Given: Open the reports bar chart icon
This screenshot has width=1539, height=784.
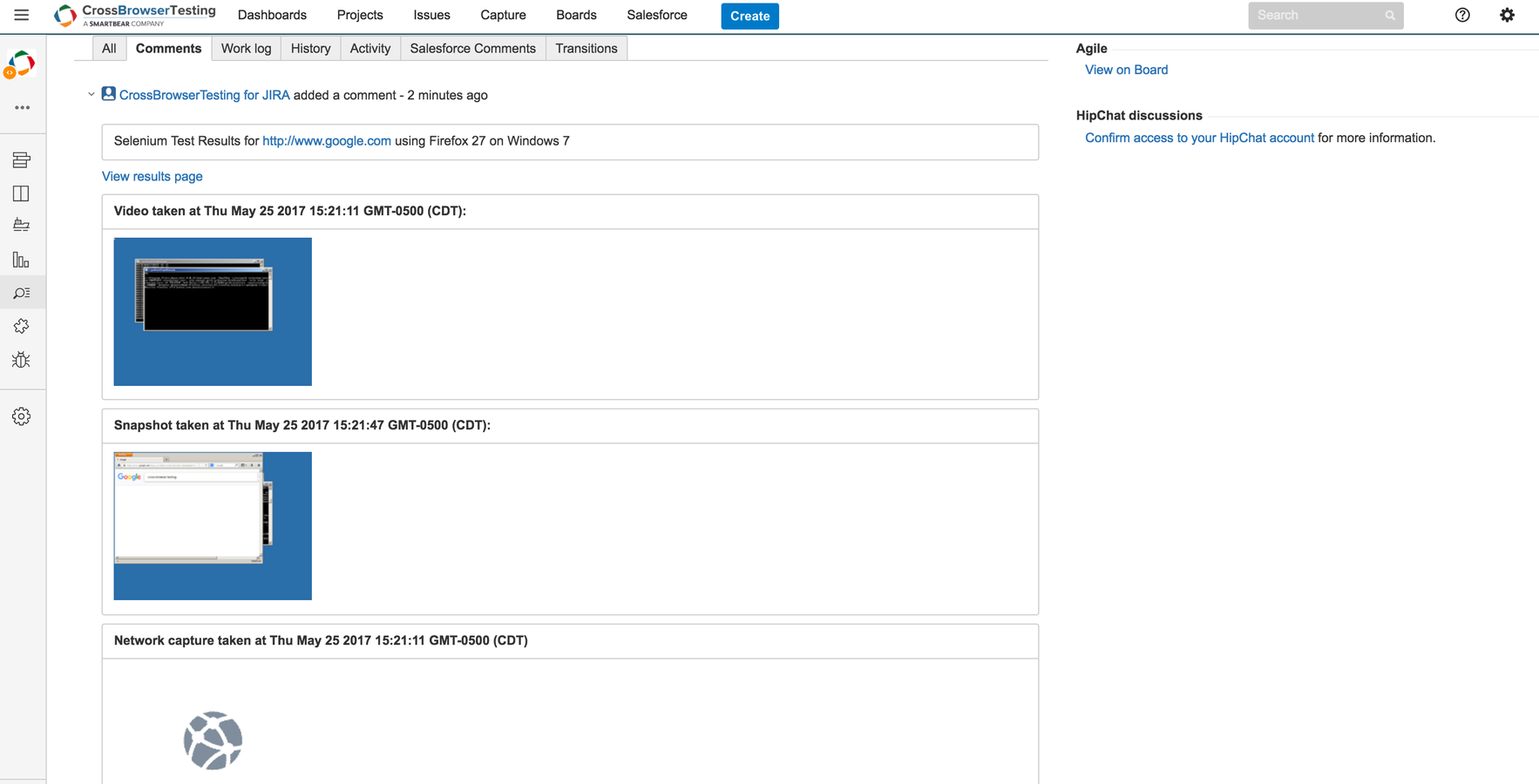Looking at the screenshot, I should 21,260.
